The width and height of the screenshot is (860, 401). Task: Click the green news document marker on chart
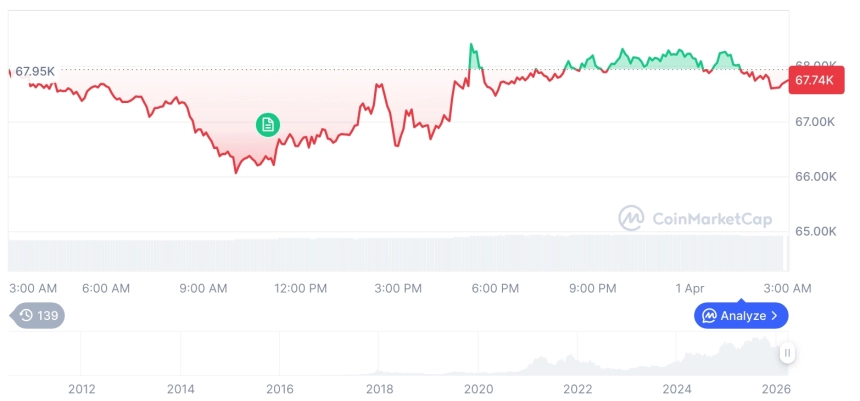(267, 125)
